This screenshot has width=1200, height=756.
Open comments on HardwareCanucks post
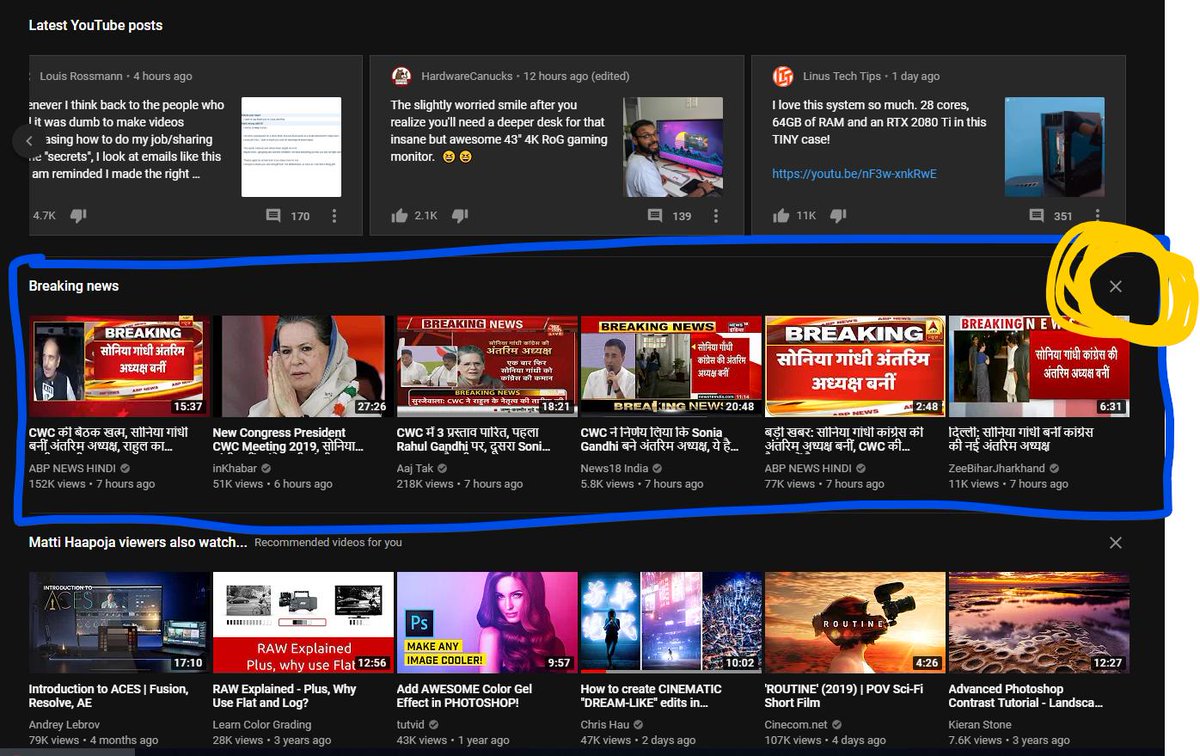pyautogui.click(x=655, y=216)
